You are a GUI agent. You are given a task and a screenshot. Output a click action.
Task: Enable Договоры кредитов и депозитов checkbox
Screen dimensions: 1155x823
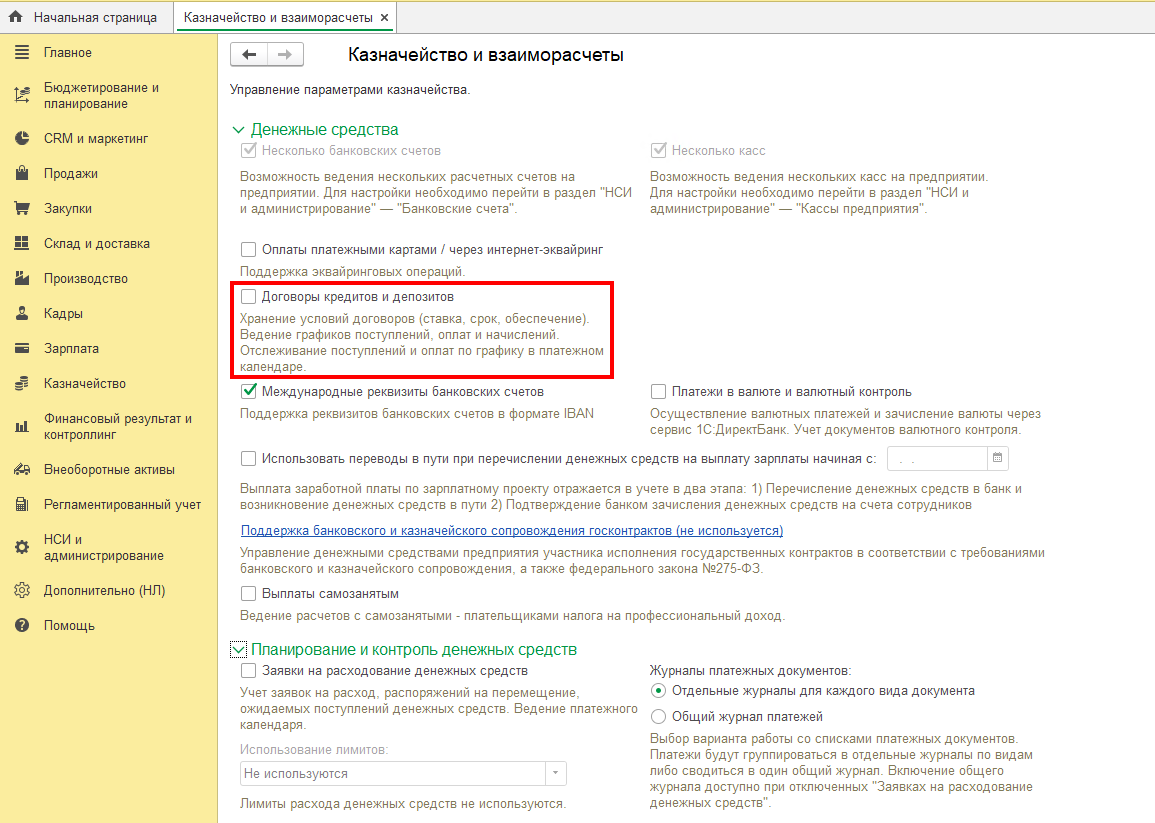249,296
